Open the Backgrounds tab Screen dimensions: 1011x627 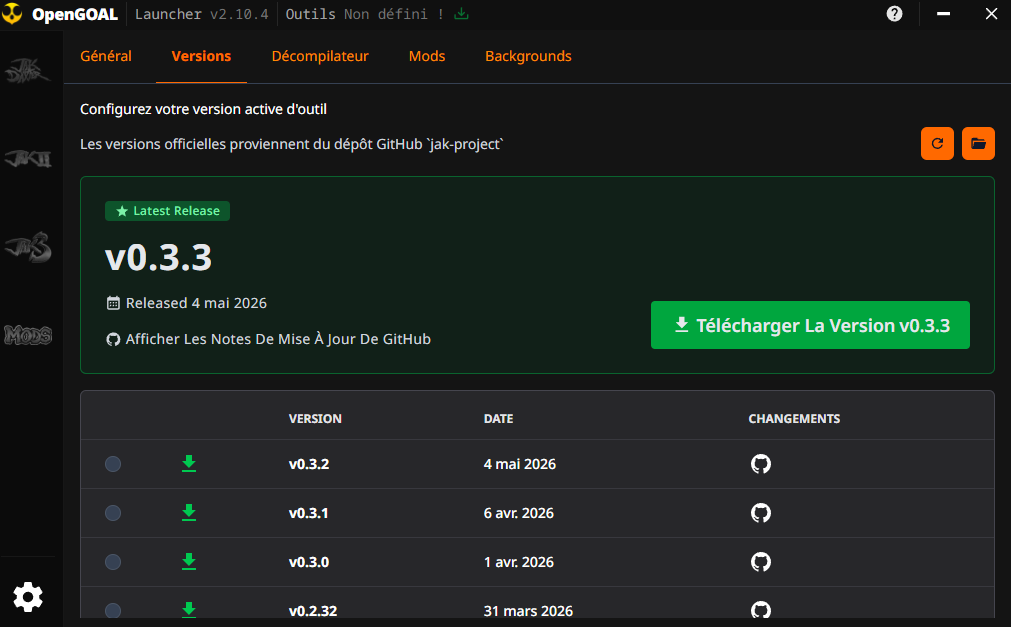click(x=528, y=56)
